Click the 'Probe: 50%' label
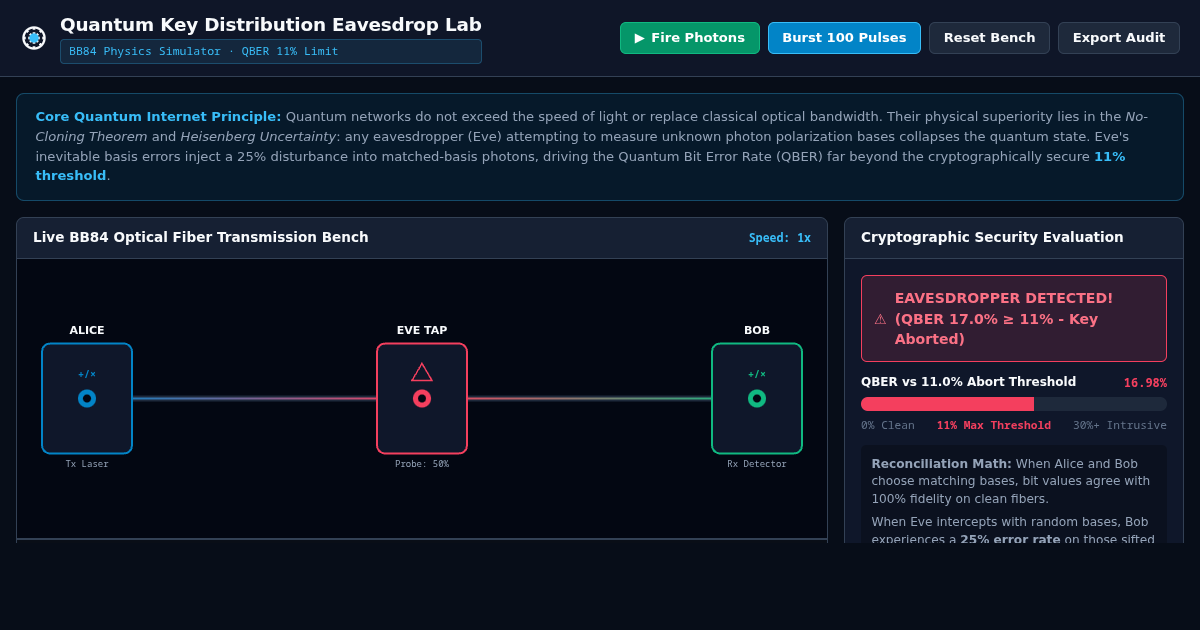1200x630 pixels. click(422, 464)
